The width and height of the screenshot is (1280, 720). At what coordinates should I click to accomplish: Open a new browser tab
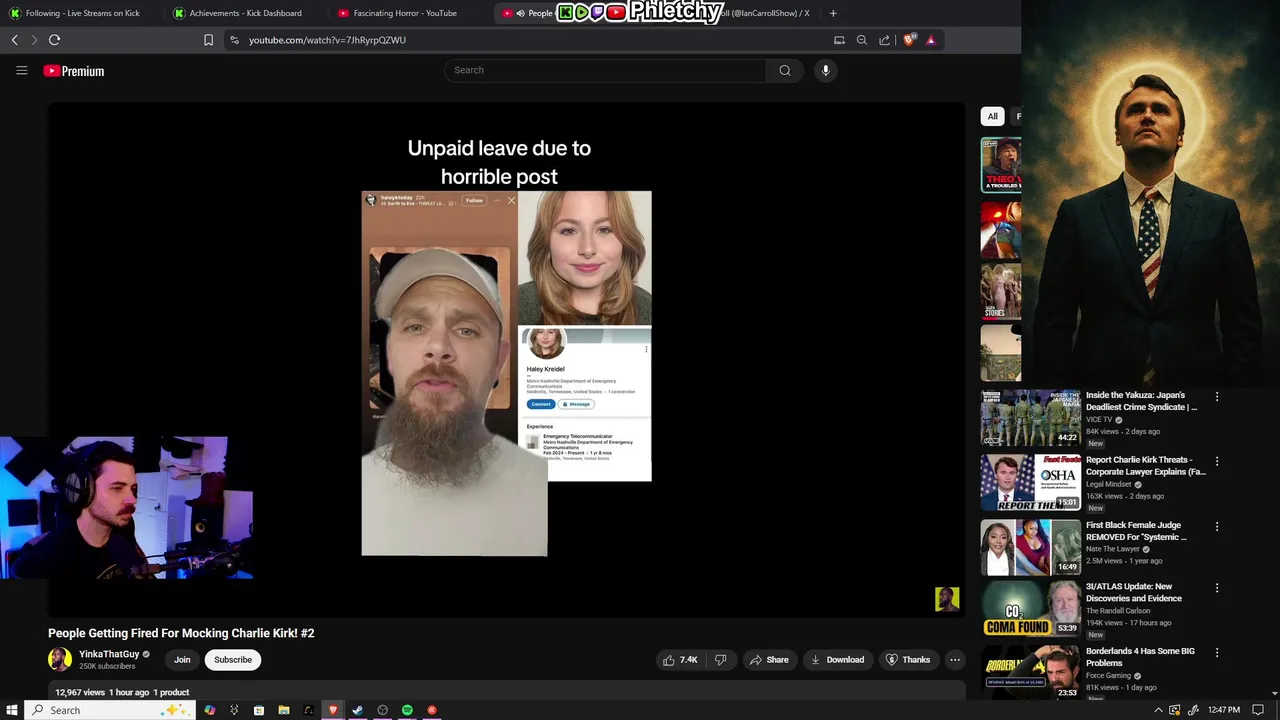click(833, 13)
